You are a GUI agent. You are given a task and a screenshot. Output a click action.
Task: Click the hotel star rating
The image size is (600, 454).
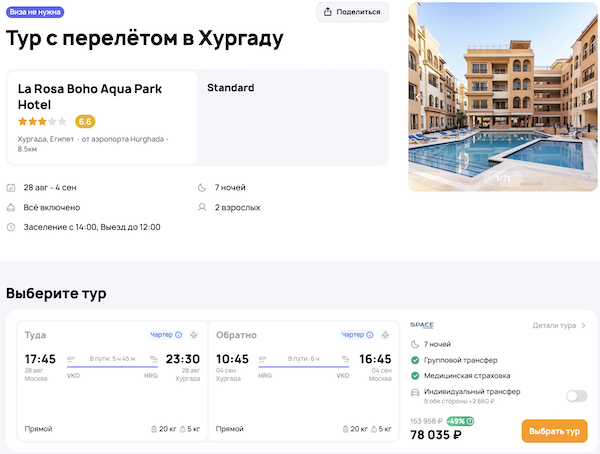tap(43, 121)
